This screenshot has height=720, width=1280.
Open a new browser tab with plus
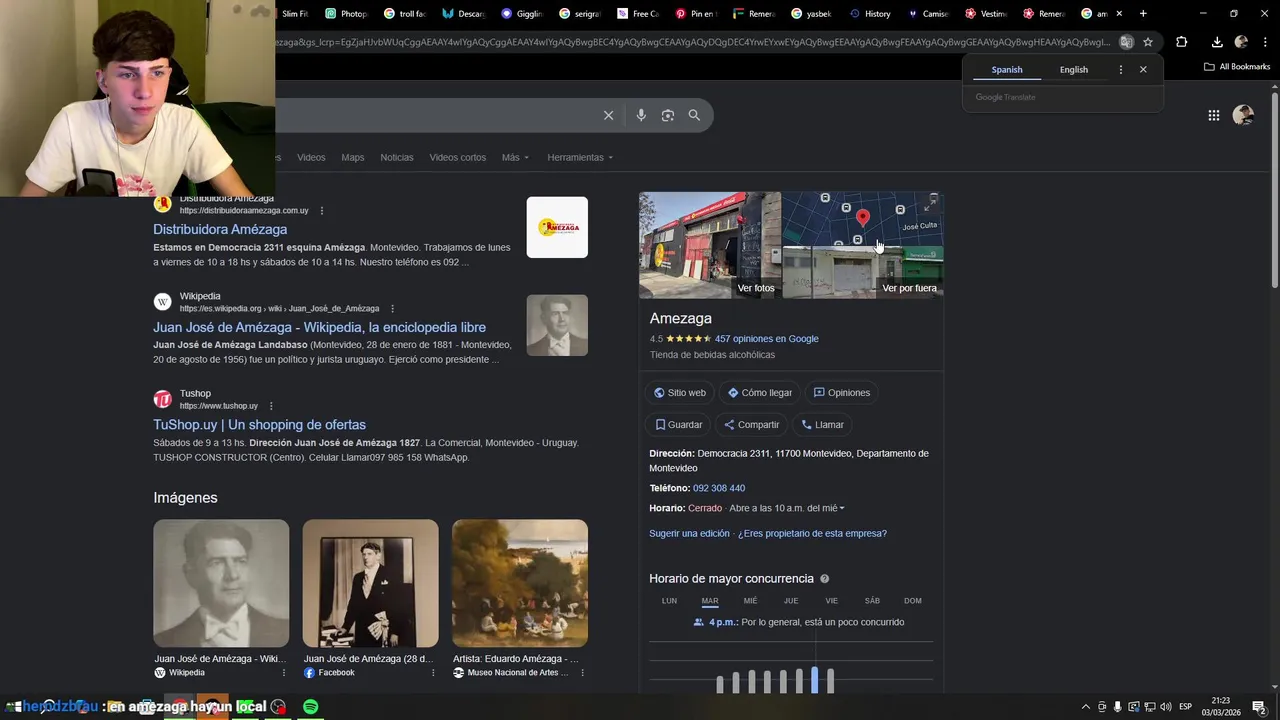coord(1143,14)
